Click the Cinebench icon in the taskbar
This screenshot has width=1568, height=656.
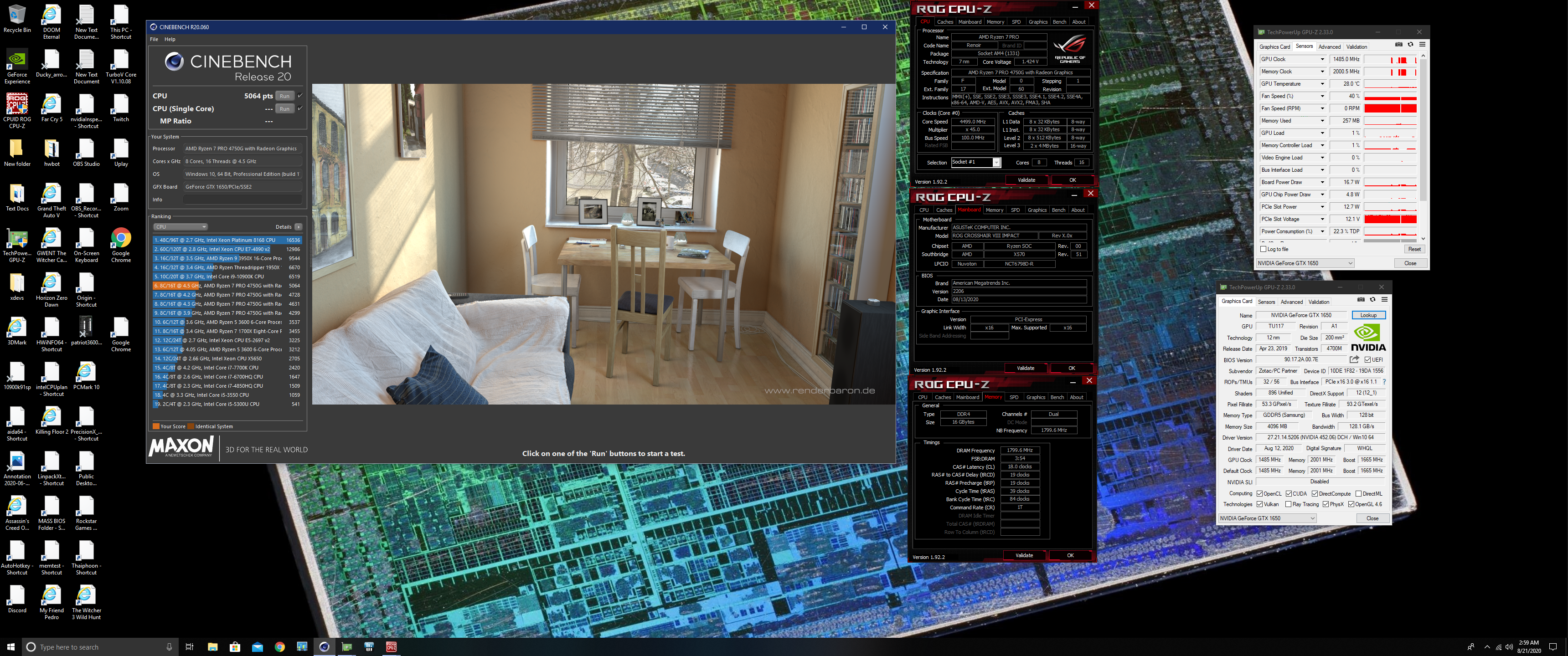[x=325, y=647]
